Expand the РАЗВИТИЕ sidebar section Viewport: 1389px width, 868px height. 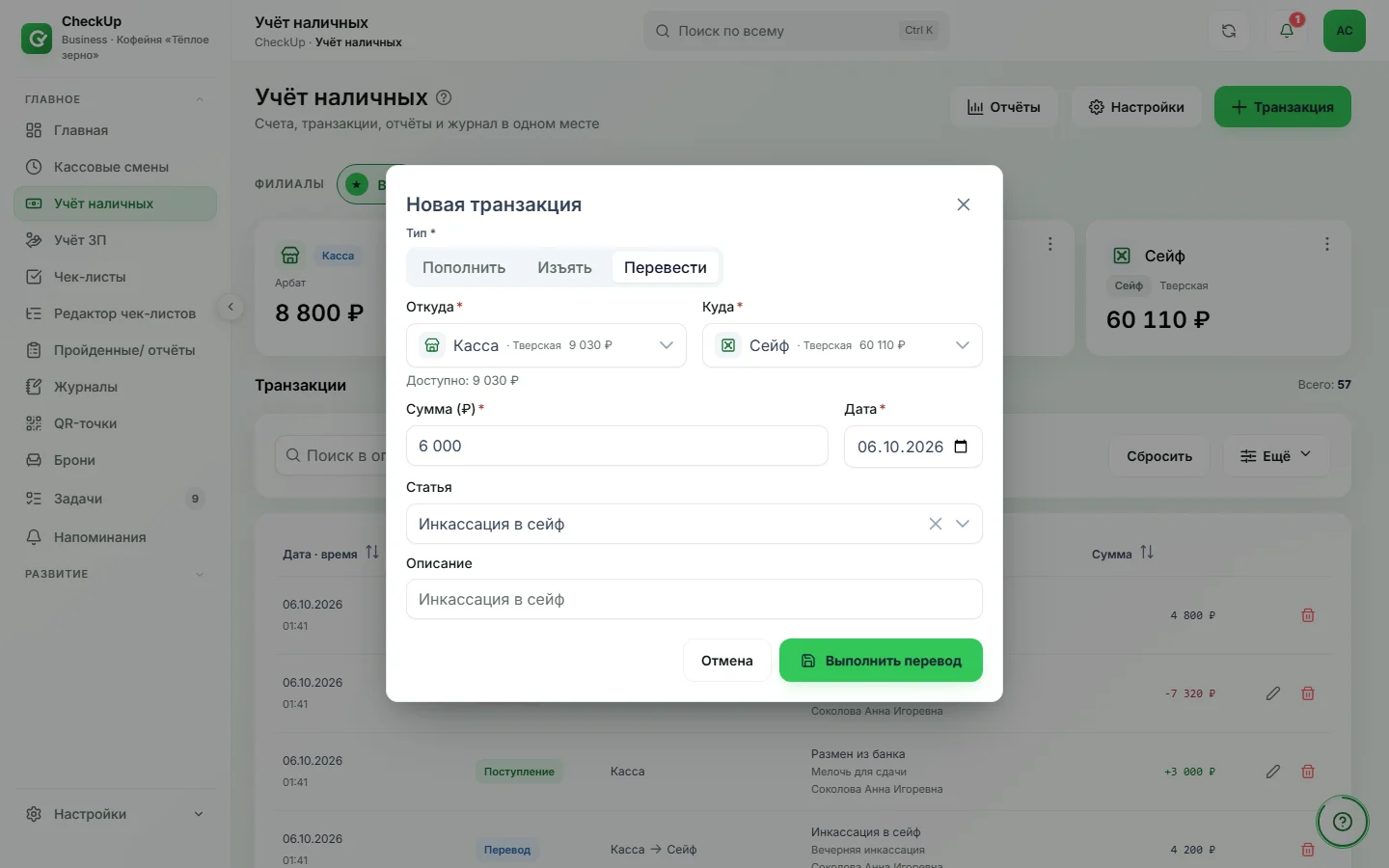click(200, 574)
